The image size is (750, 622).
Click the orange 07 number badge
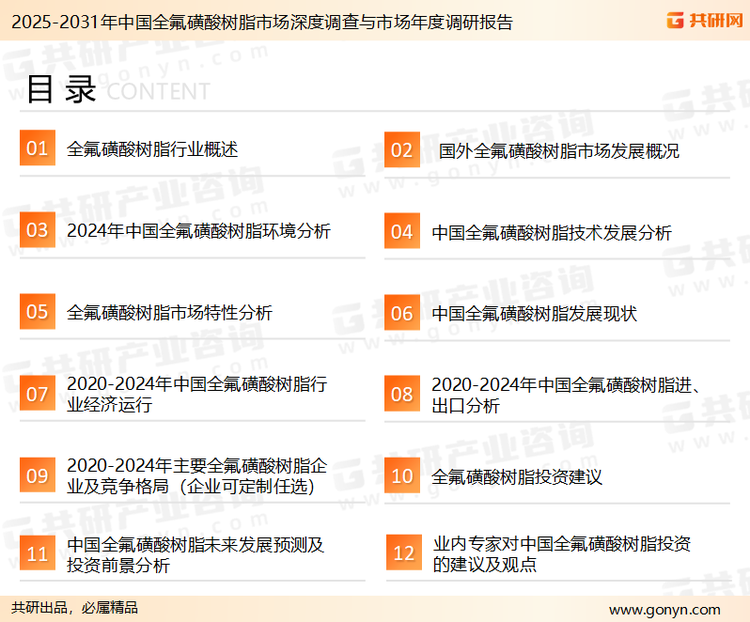(37, 393)
